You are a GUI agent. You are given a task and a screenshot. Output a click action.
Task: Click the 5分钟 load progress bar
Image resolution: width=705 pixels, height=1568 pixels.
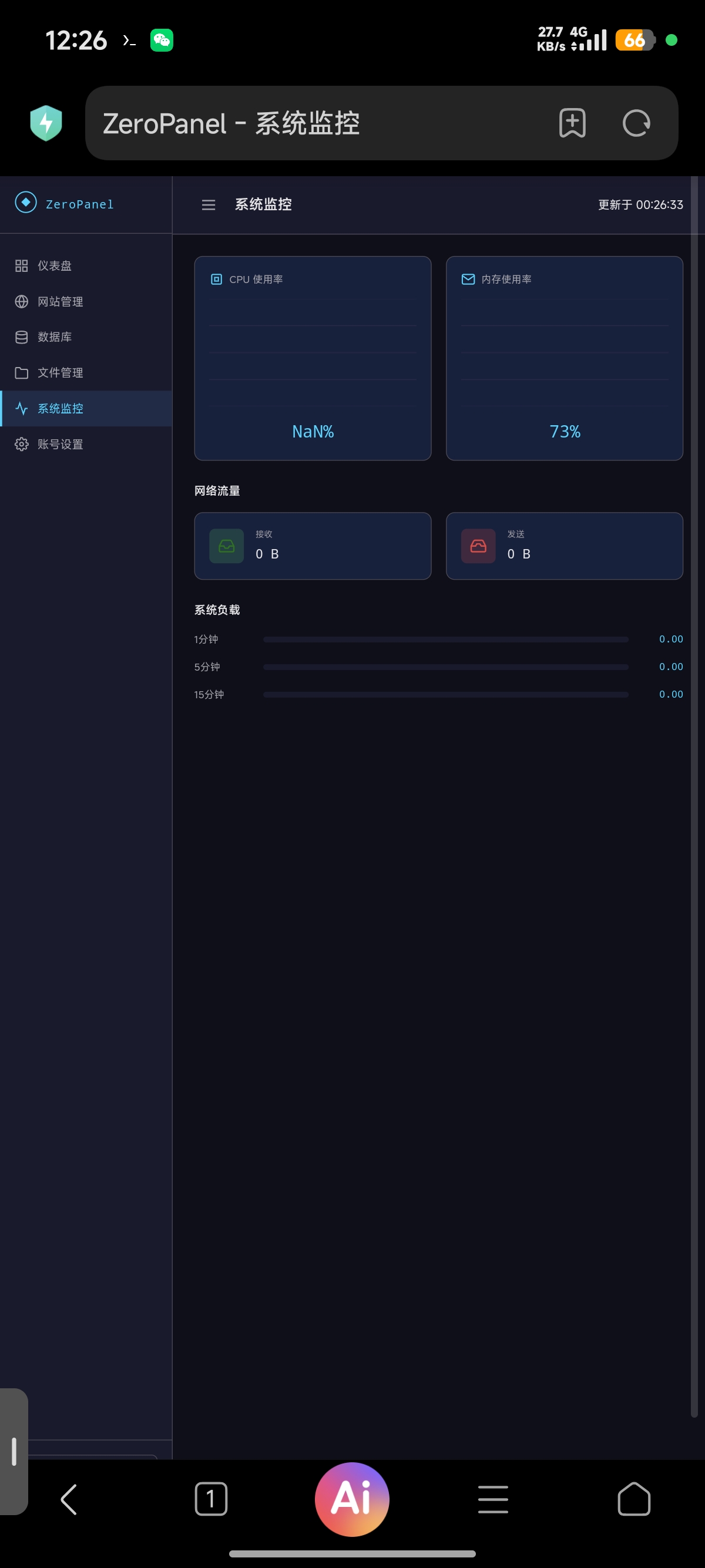[x=446, y=667]
